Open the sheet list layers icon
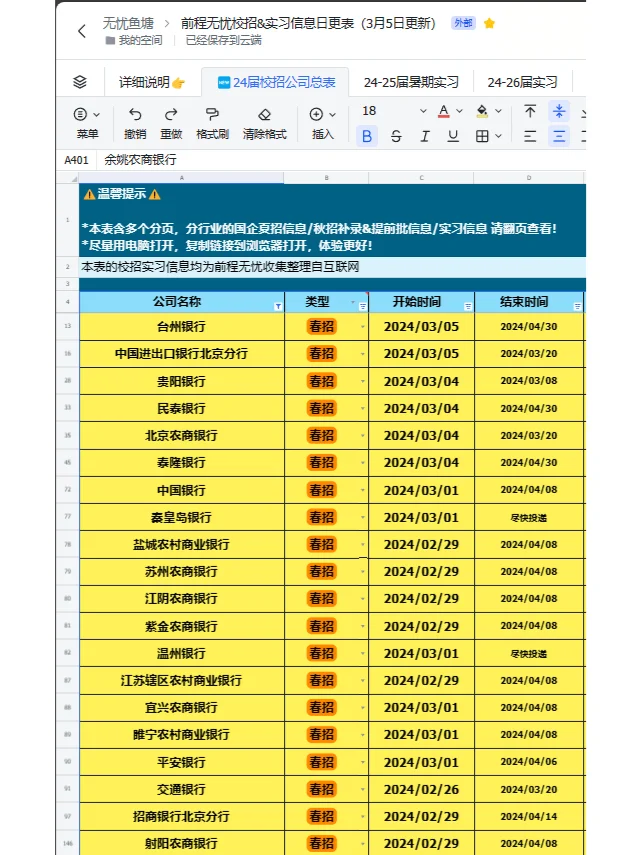The height and width of the screenshot is (855, 641). coord(80,82)
